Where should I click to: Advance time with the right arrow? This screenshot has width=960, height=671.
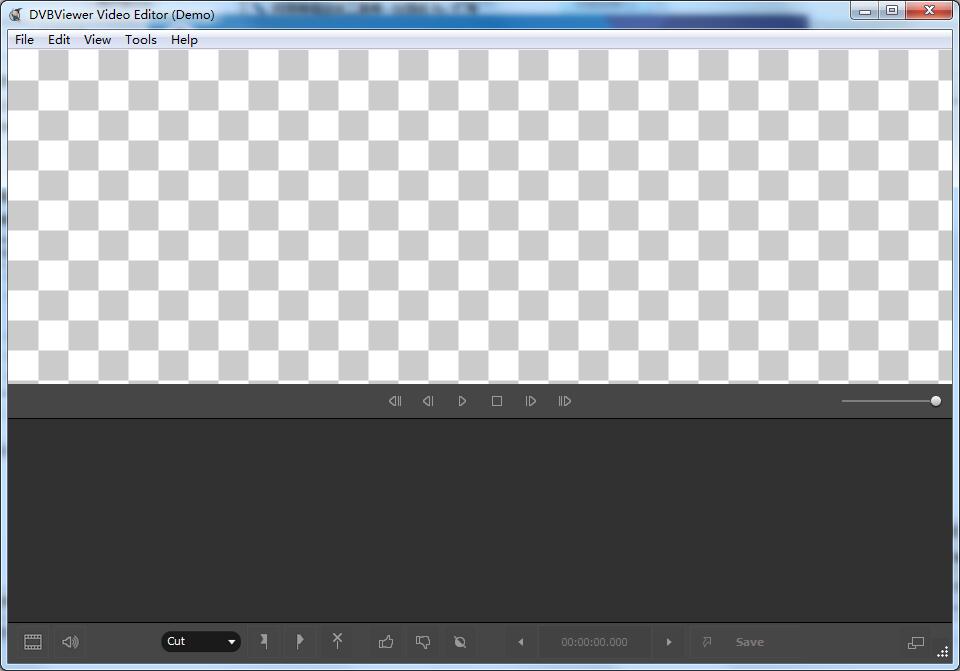point(668,641)
